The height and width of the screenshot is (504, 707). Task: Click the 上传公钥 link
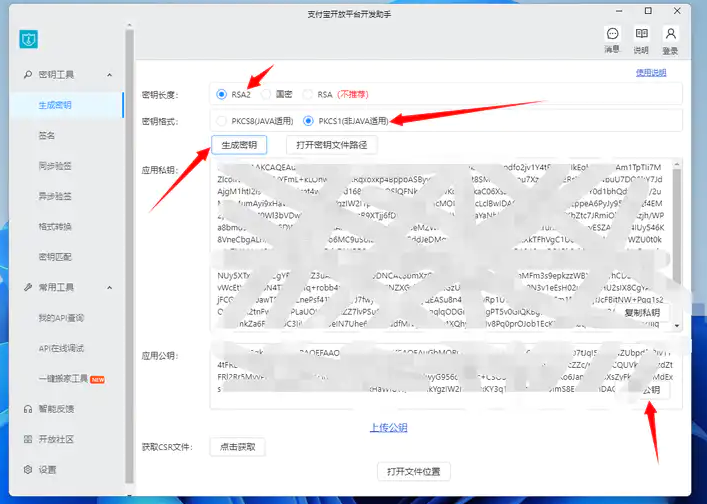tap(389, 428)
